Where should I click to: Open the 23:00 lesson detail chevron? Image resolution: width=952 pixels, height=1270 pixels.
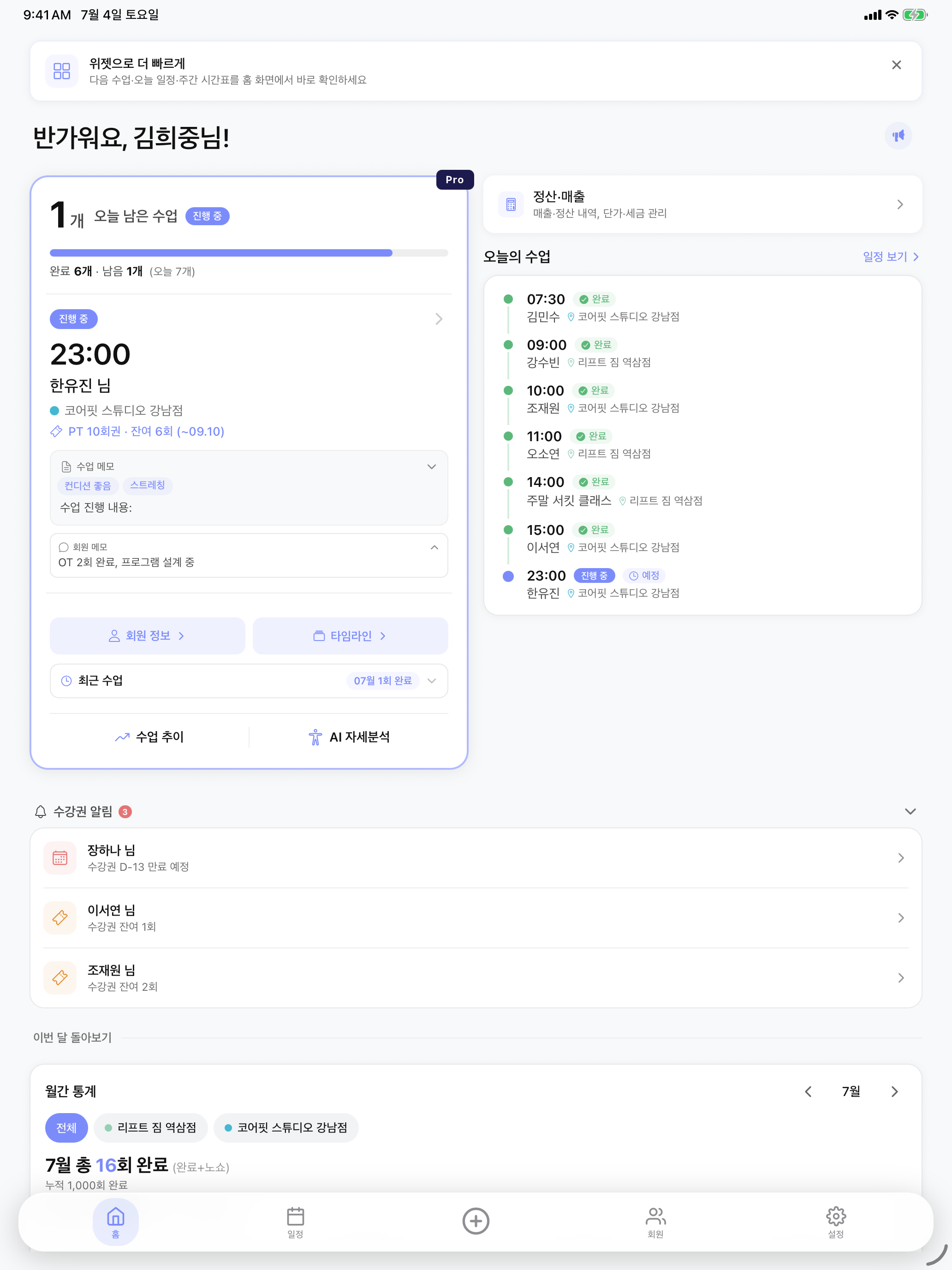439,318
